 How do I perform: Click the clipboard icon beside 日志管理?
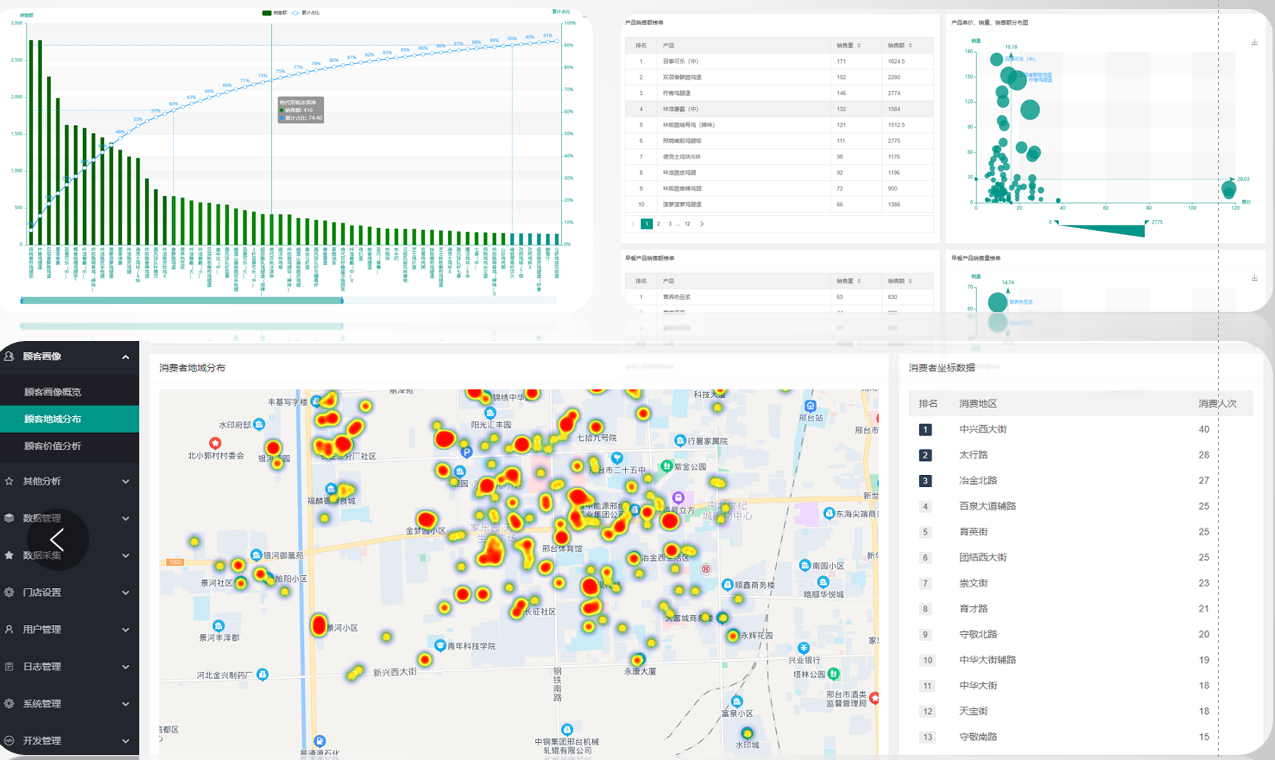[9, 666]
